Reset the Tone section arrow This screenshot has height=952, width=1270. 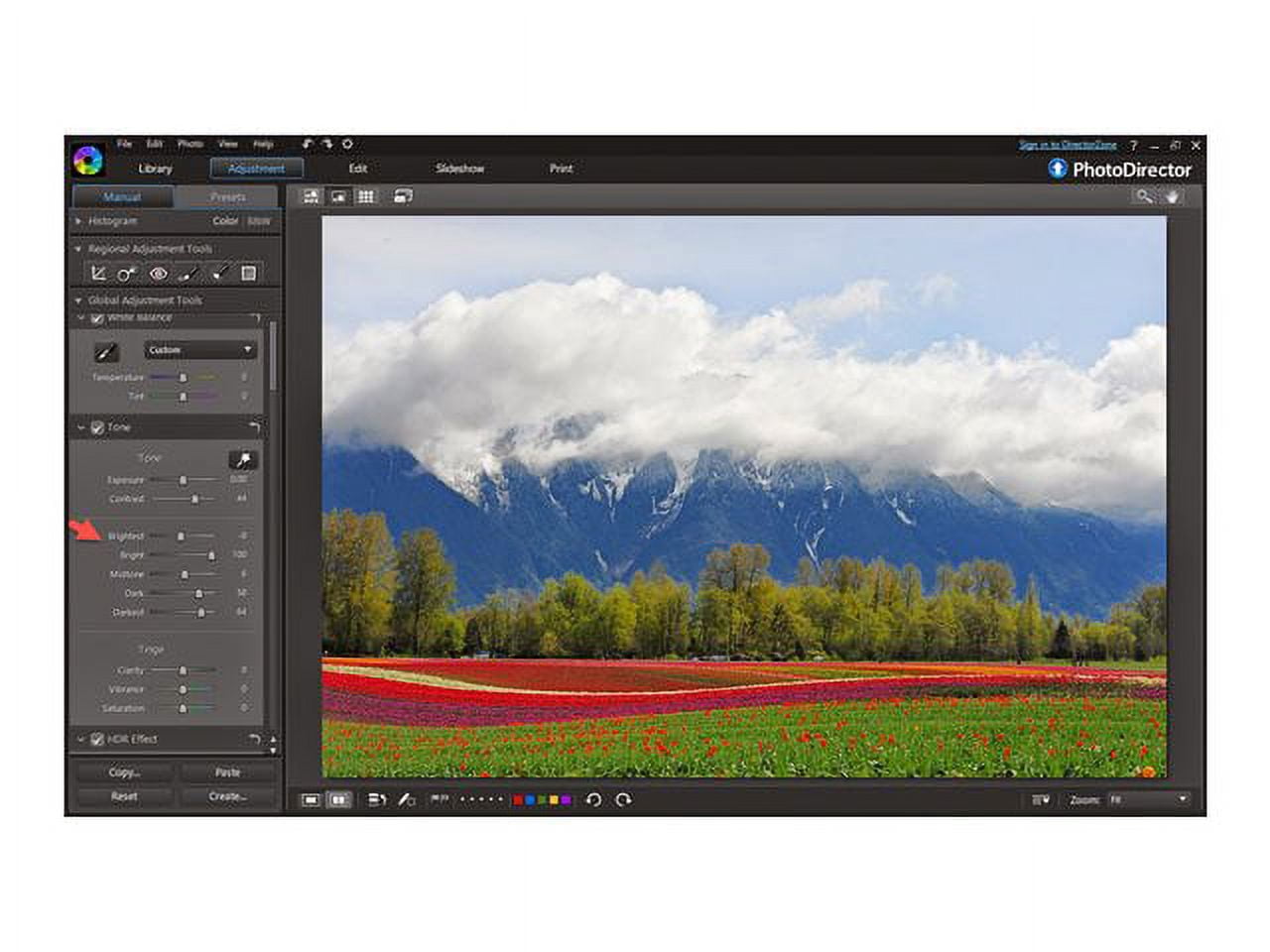255,427
